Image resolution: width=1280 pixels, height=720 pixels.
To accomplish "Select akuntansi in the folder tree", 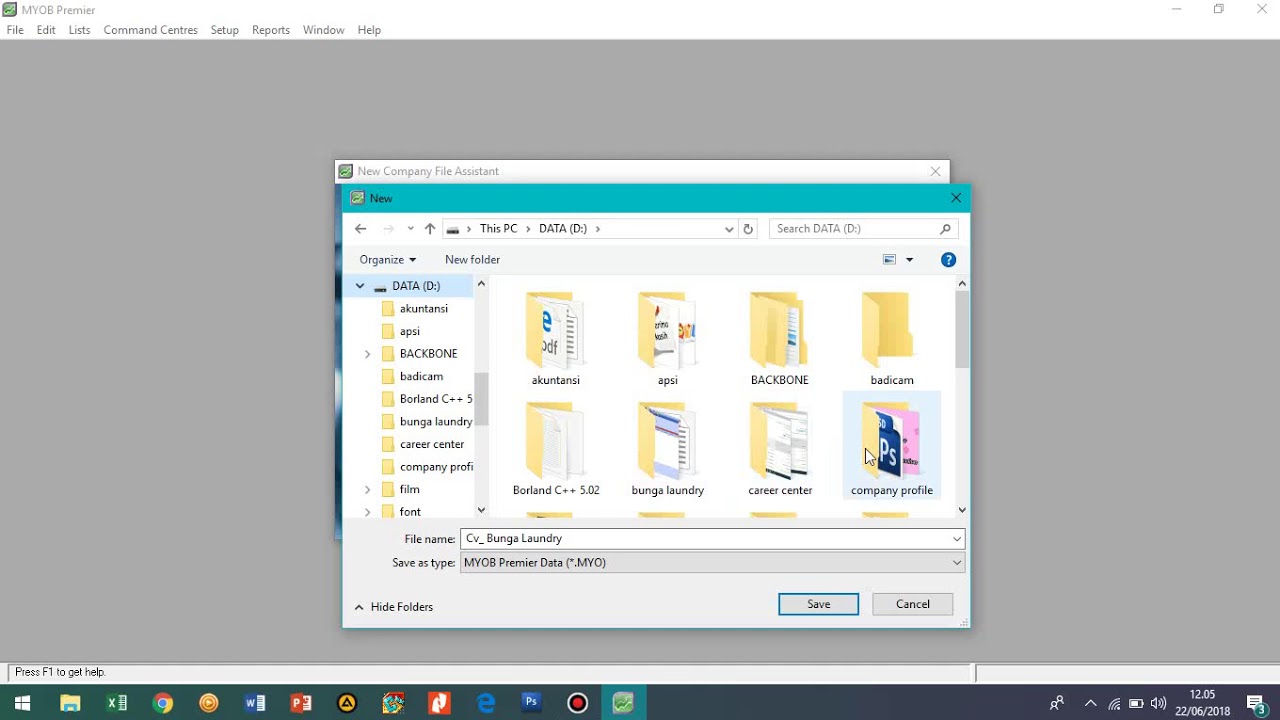I will 424,309.
